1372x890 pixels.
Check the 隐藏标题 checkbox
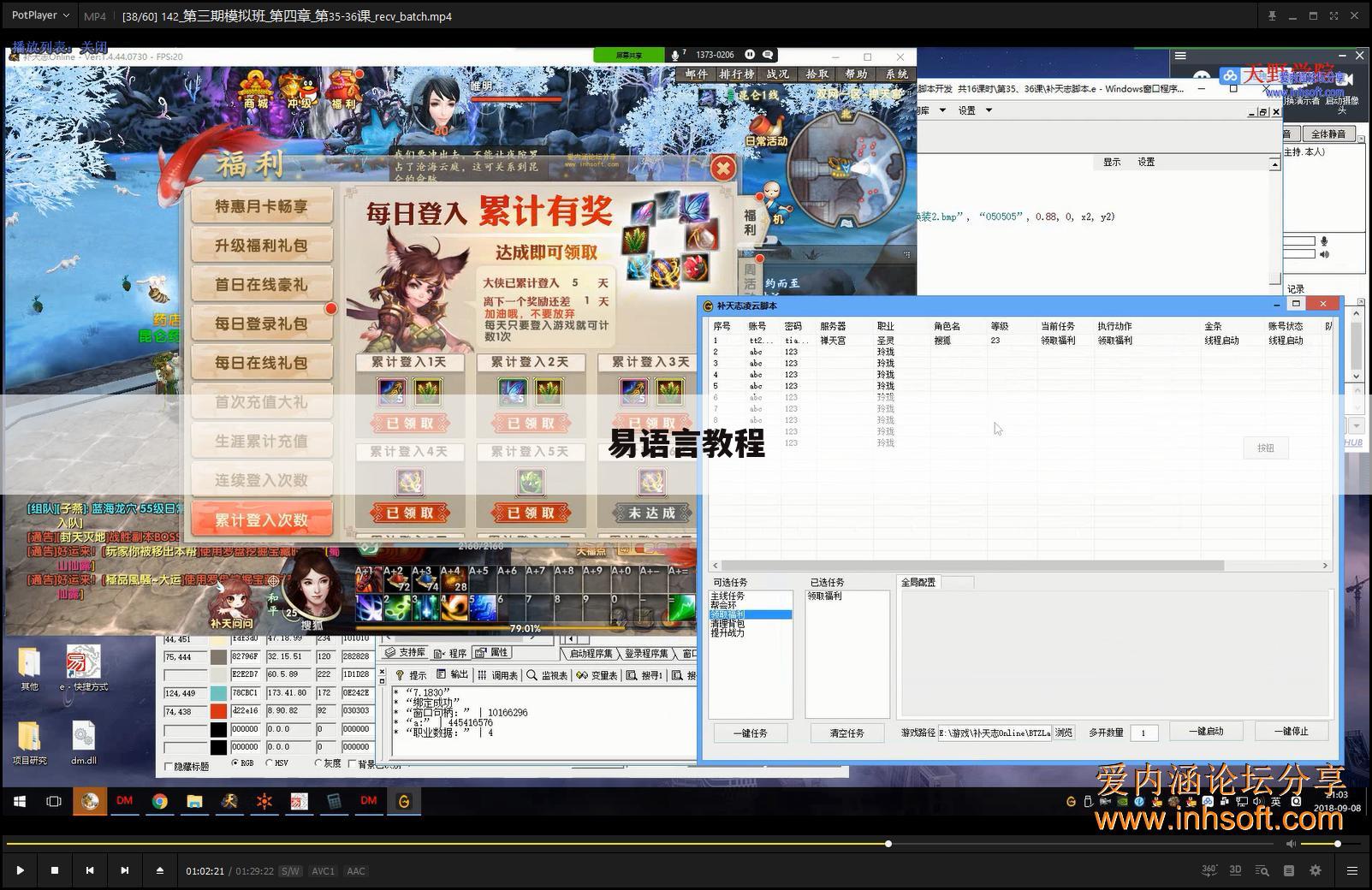(x=169, y=767)
